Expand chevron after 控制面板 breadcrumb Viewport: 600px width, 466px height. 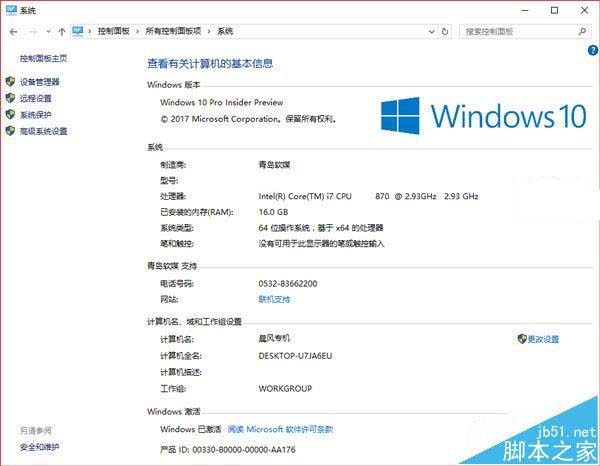[x=137, y=31]
